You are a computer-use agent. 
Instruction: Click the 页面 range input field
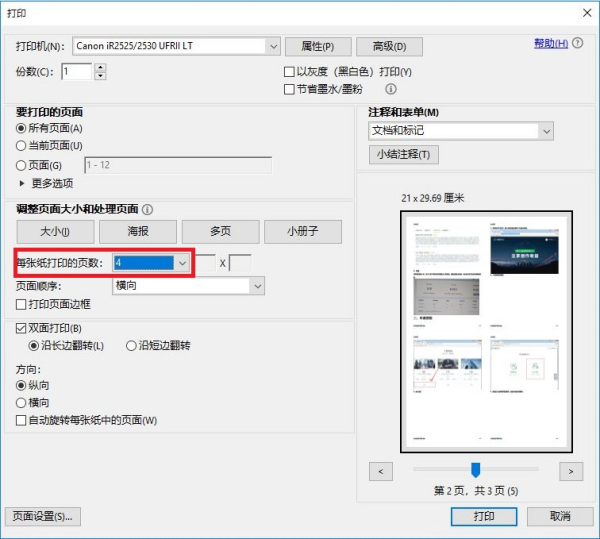point(178,165)
